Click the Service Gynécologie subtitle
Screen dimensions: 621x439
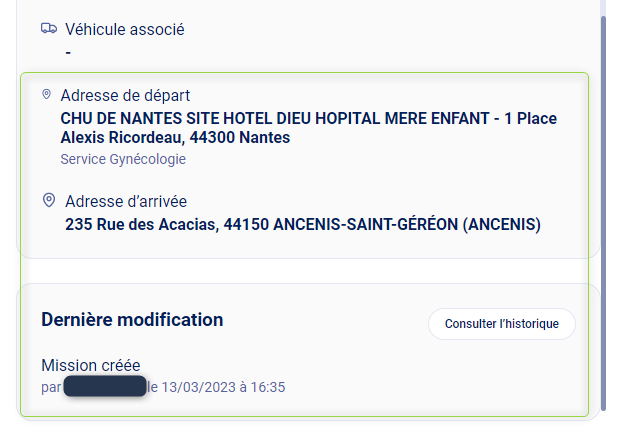point(123,159)
